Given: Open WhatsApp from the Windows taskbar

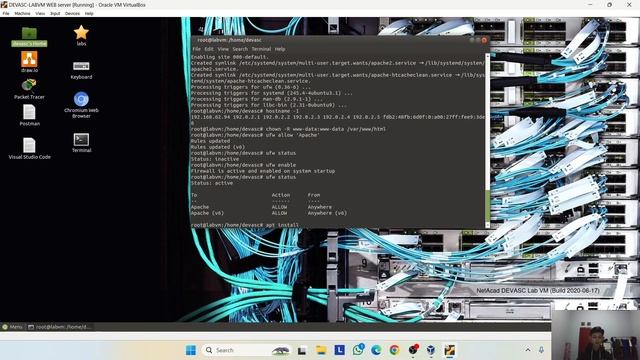Looking at the screenshot, I should (x=358, y=350).
